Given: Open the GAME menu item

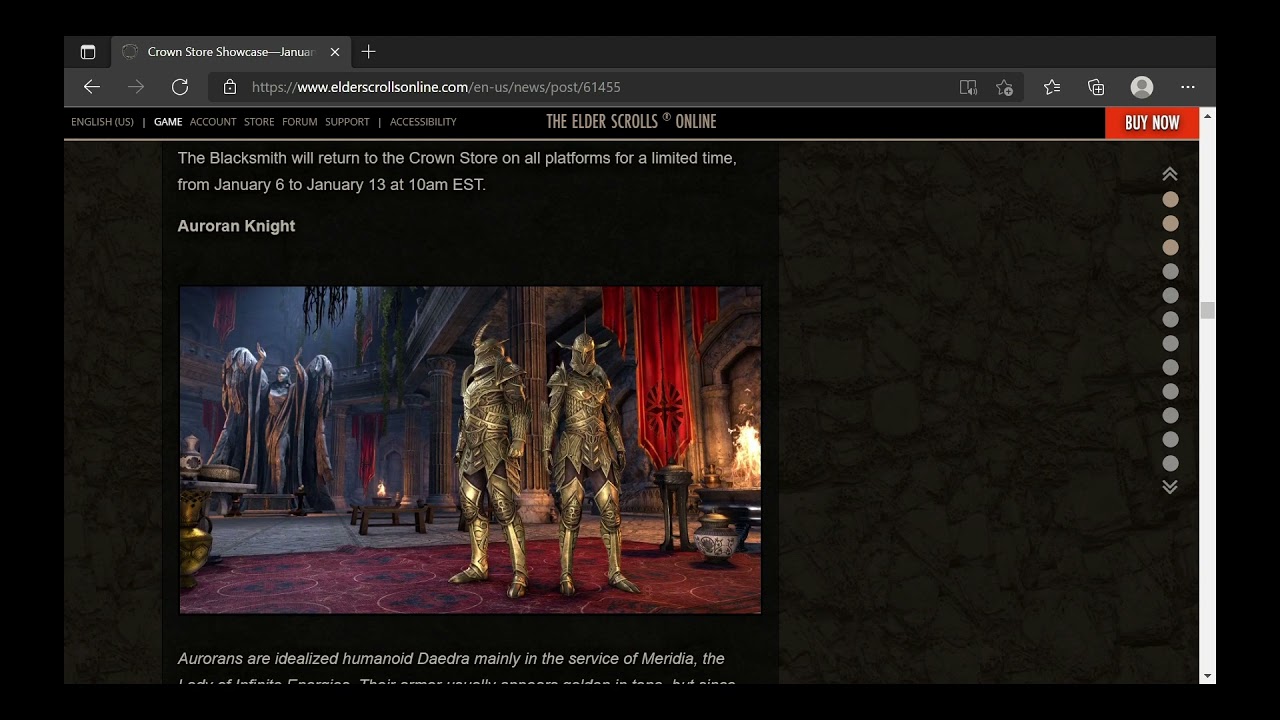Looking at the screenshot, I should click(168, 122).
